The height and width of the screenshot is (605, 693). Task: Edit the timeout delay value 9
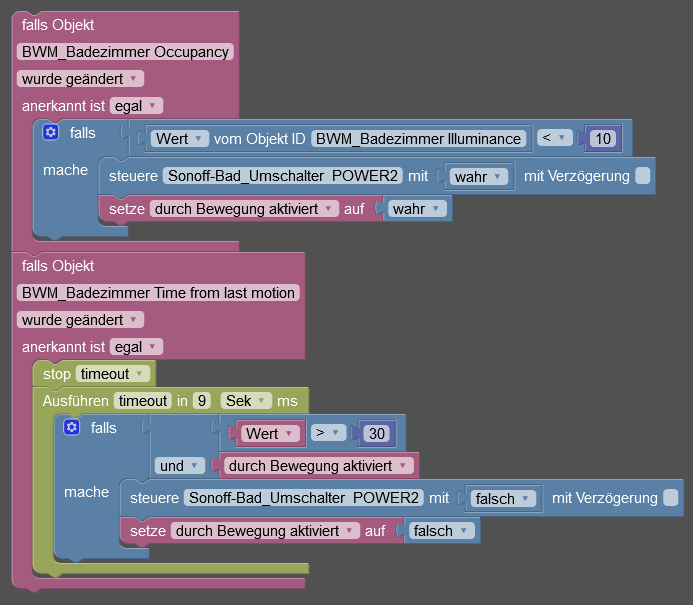[202, 401]
